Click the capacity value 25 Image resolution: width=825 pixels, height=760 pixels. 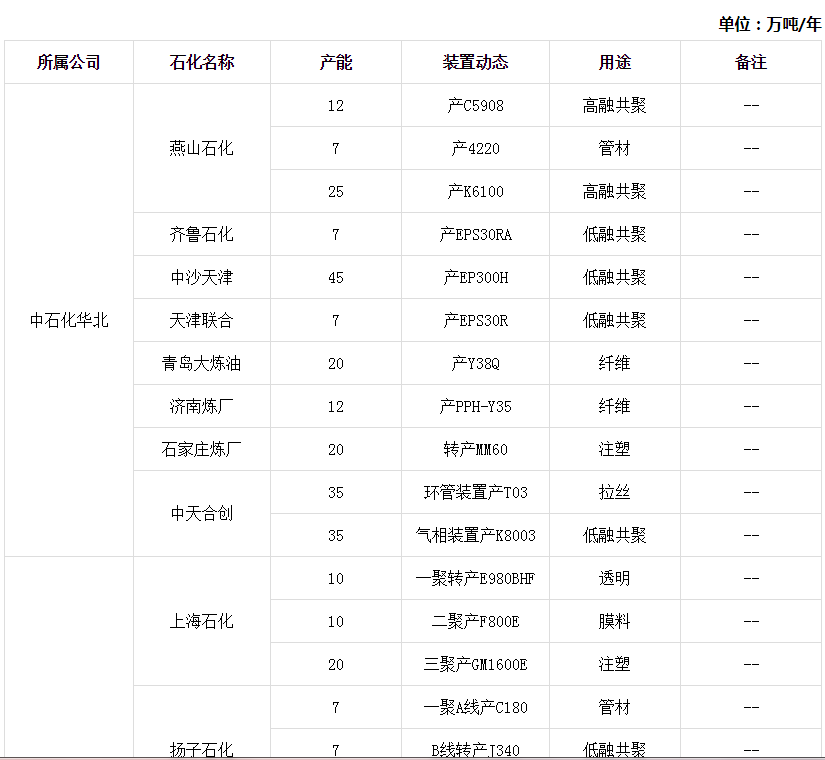[x=336, y=192]
